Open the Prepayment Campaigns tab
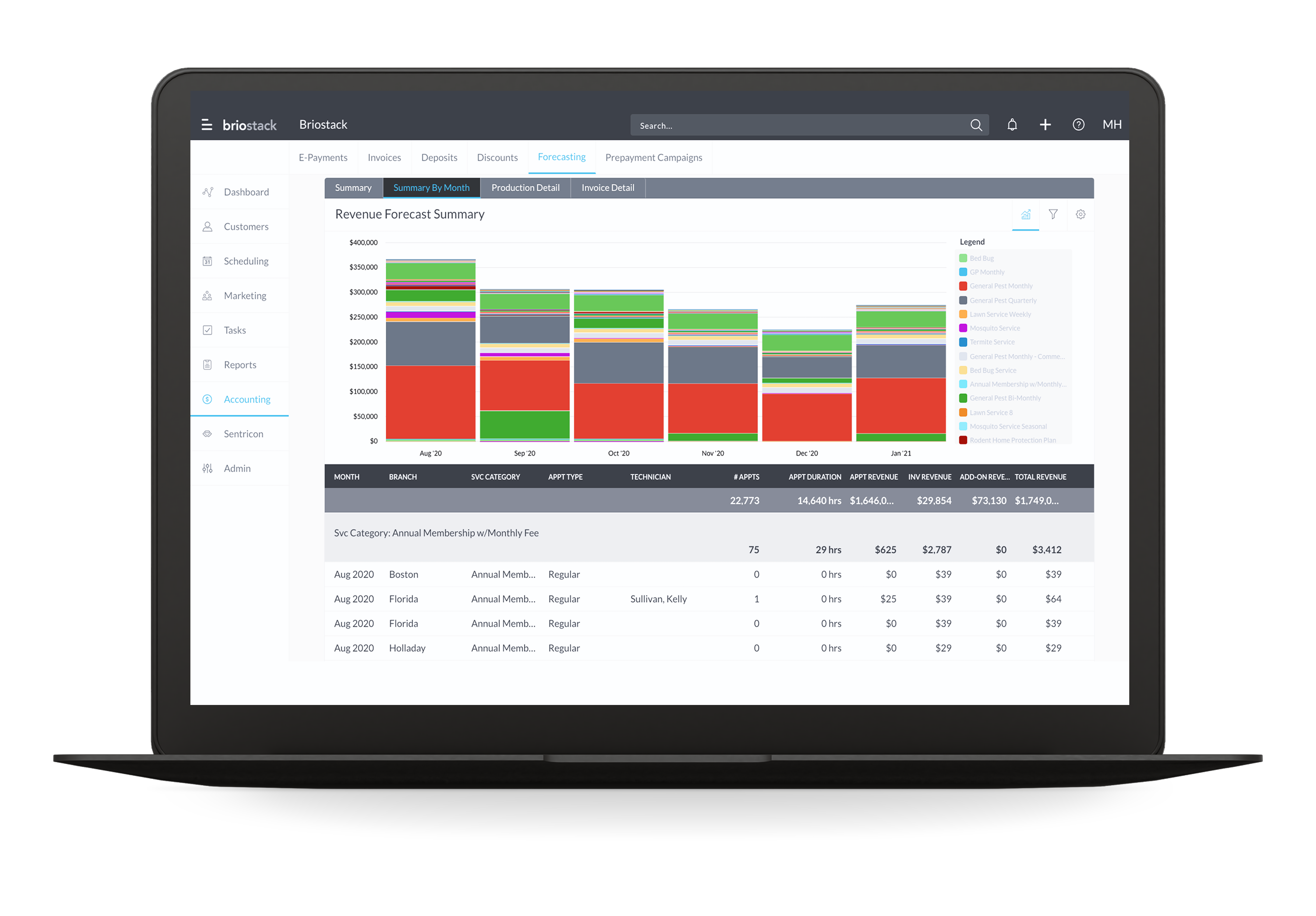This screenshot has height=916, width=1316. (653, 157)
